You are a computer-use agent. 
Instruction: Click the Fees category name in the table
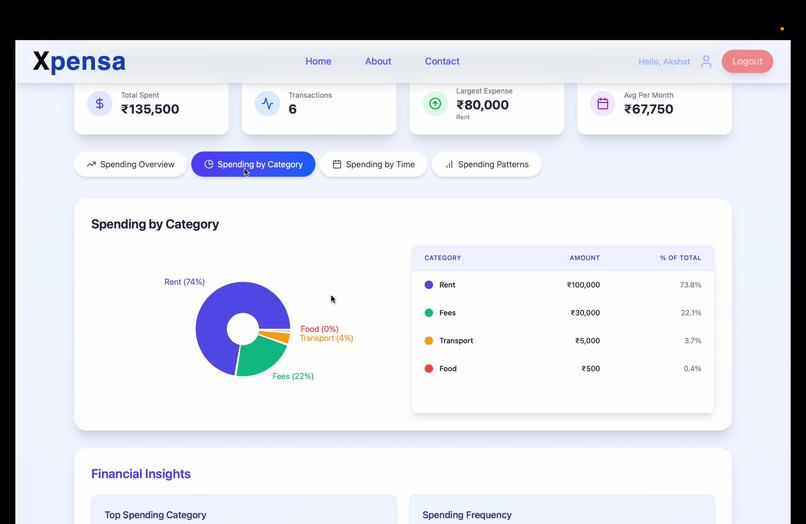click(x=447, y=313)
